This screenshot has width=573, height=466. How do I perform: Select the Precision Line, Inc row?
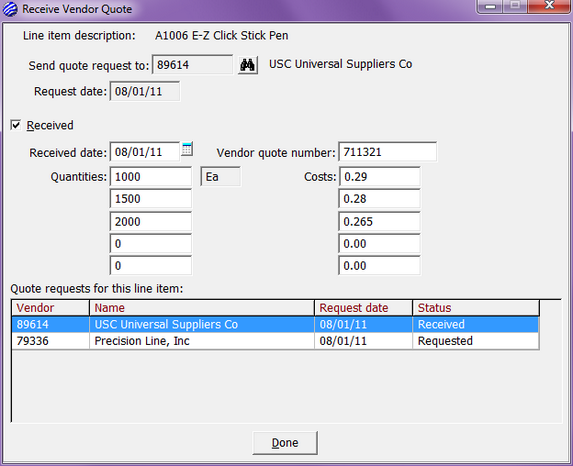pyautogui.click(x=275, y=341)
